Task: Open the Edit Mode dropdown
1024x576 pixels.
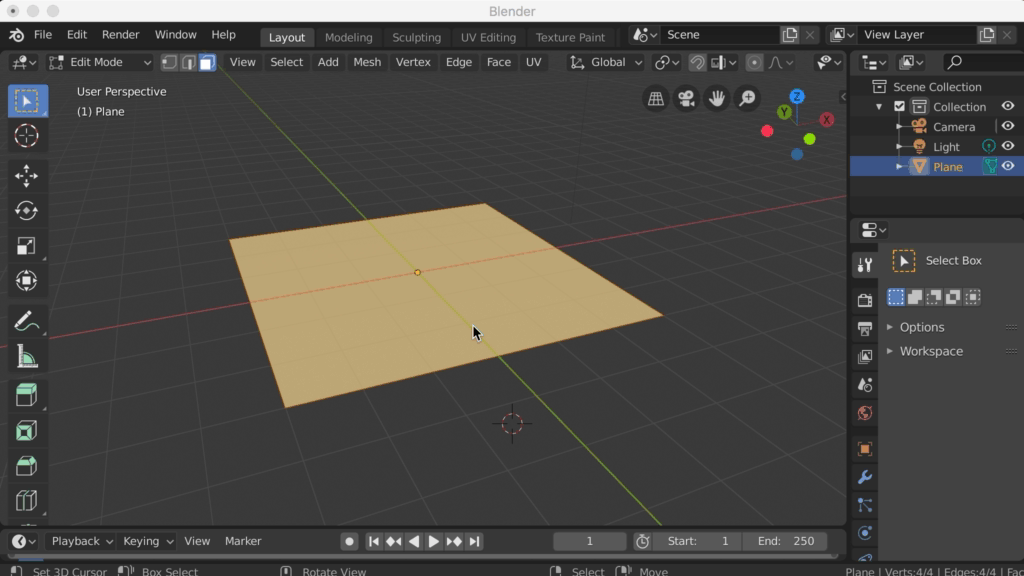Action: point(100,62)
